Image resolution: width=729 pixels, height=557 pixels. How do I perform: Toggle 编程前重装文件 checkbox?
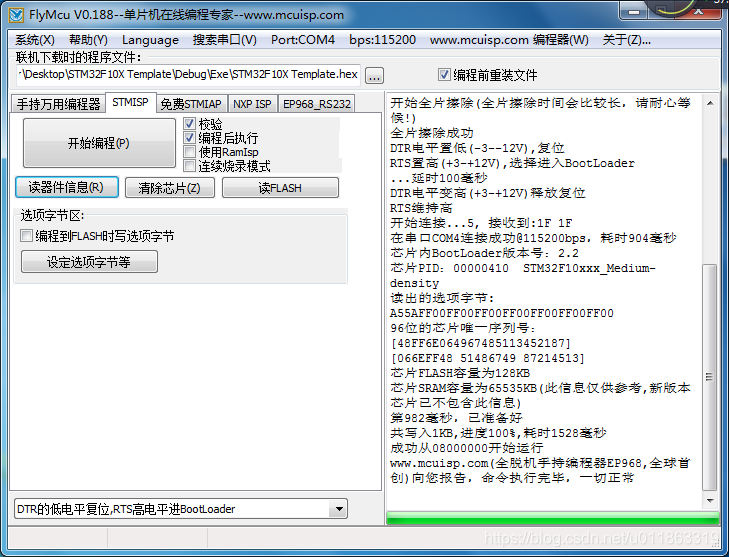(x=444, y=74)
